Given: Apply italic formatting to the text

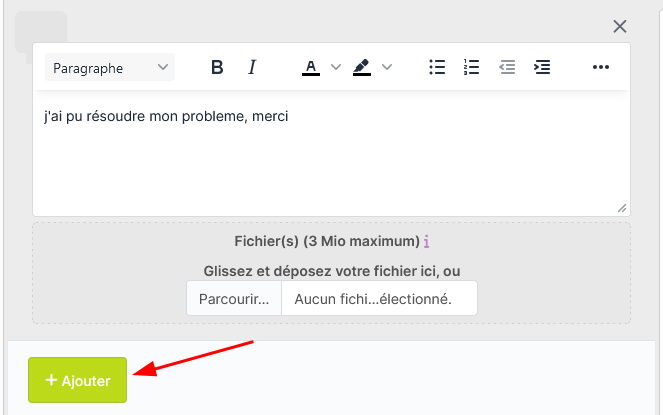Looking at the screenshot, I should (x=252, y=67).
